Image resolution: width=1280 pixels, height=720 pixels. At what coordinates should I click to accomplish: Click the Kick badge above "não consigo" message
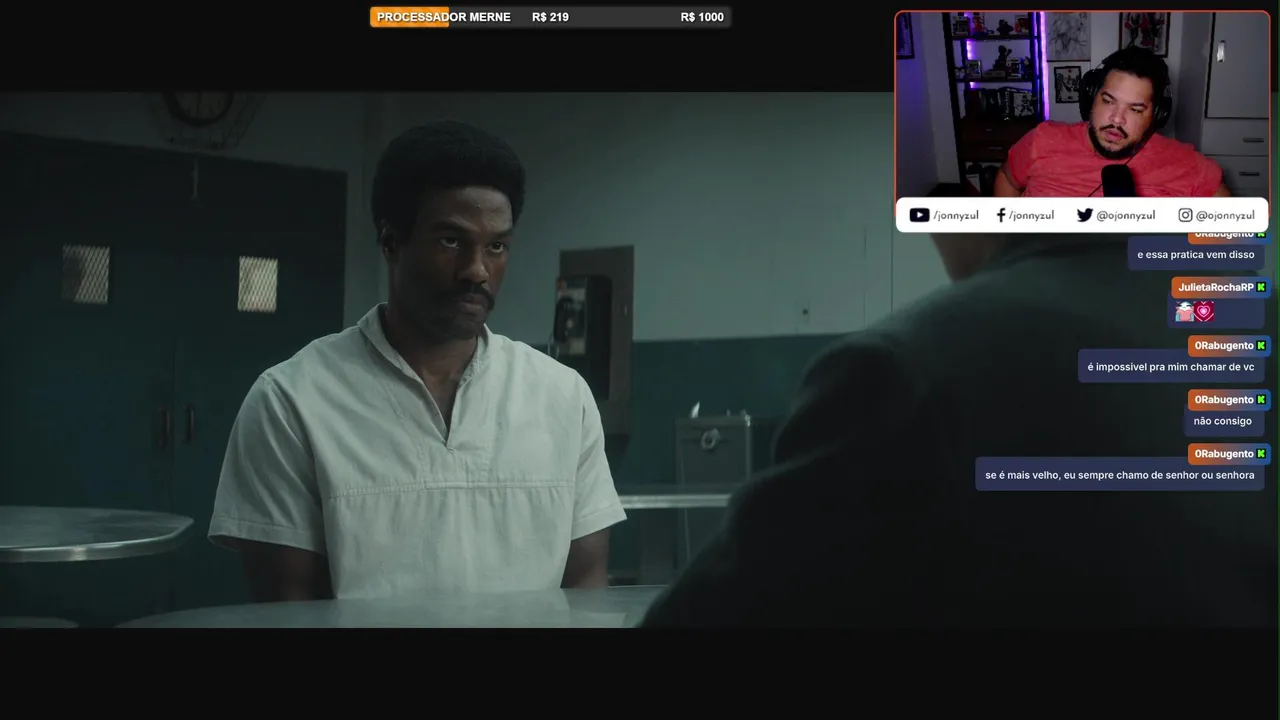coord(1261,400)
